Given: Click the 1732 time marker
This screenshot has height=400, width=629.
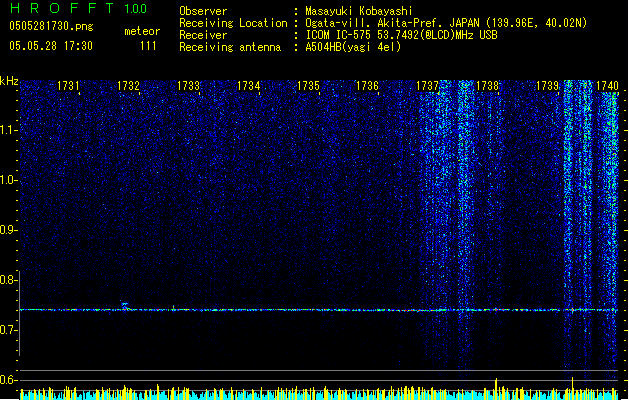Looking at the screenshot, I should pos(128,86).
